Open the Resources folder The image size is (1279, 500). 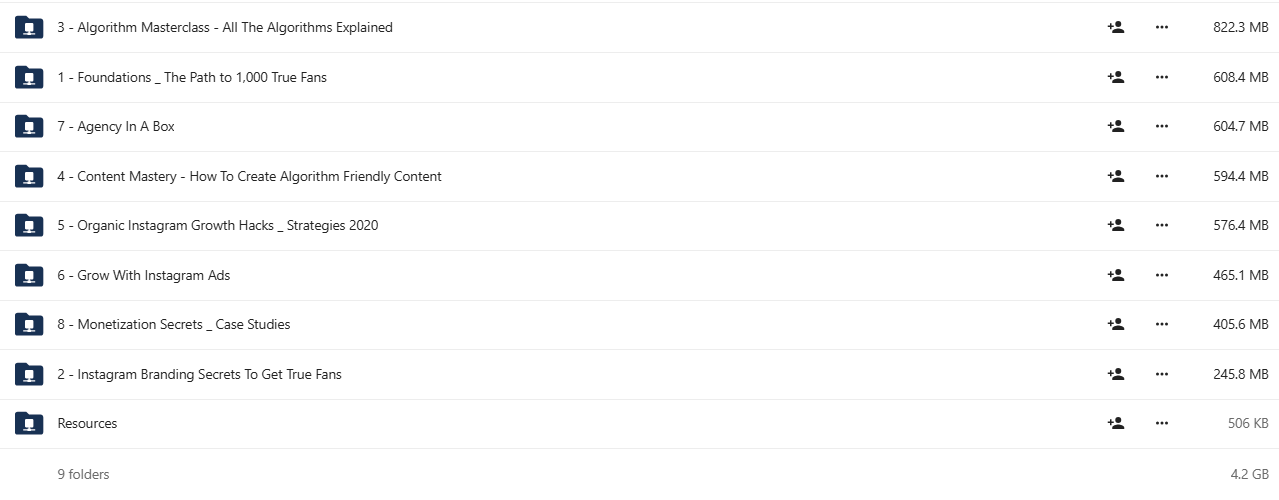pyautogui.click(x=87, y=423)
